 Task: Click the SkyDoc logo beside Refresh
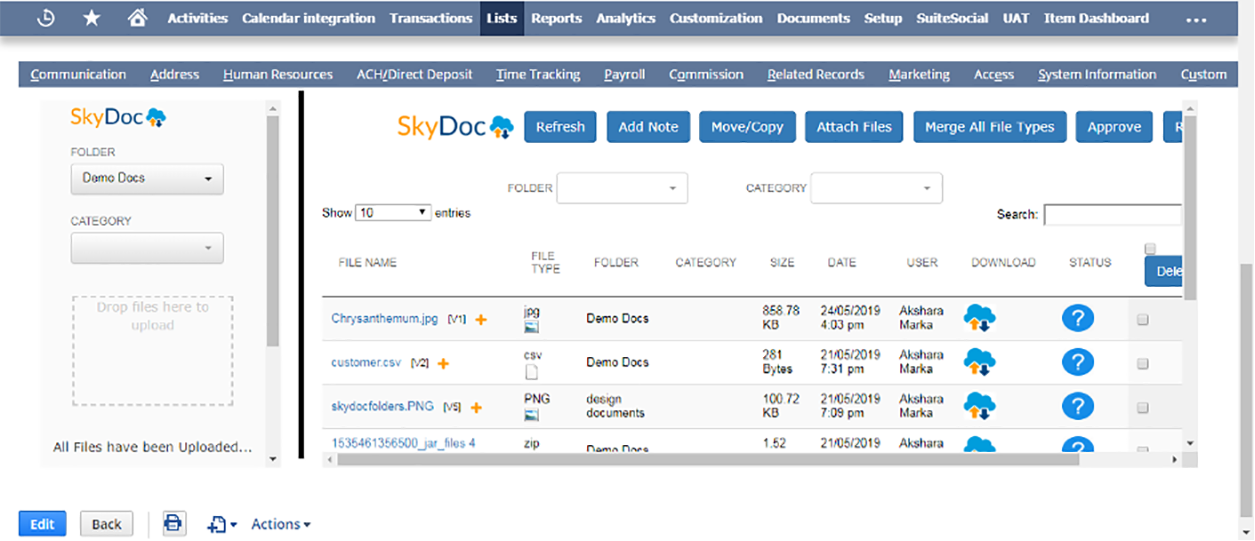(x=455, y=126)
